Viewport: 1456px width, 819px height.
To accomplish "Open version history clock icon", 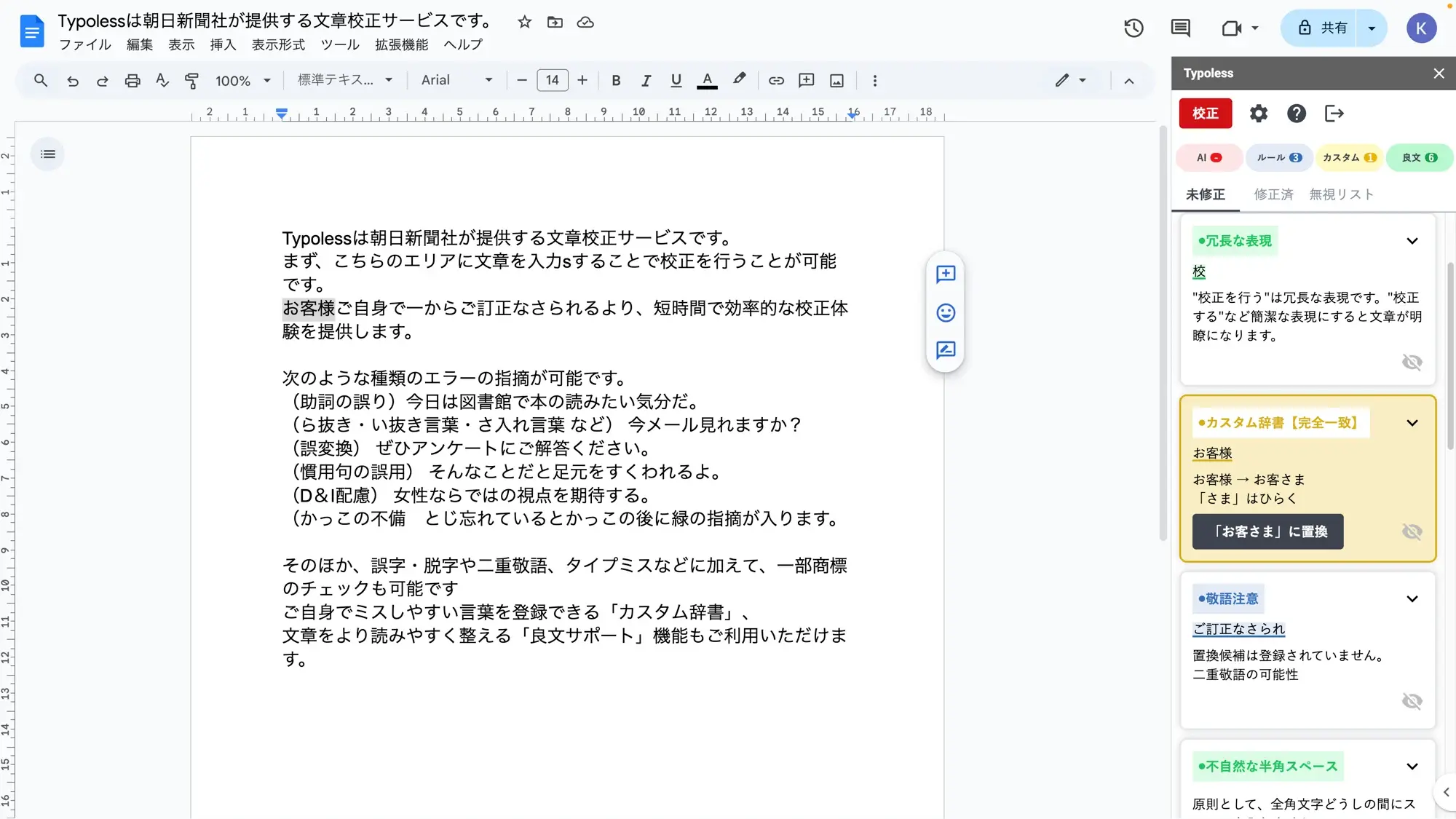I will click(x=1133, y=28).
